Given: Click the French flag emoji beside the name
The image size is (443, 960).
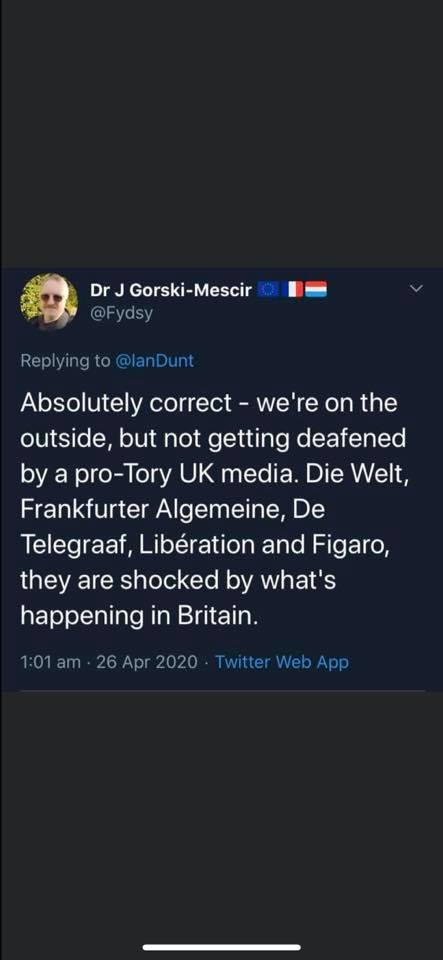Looking at the screenshot, I should pyautogui.click(x=296, y=290).
